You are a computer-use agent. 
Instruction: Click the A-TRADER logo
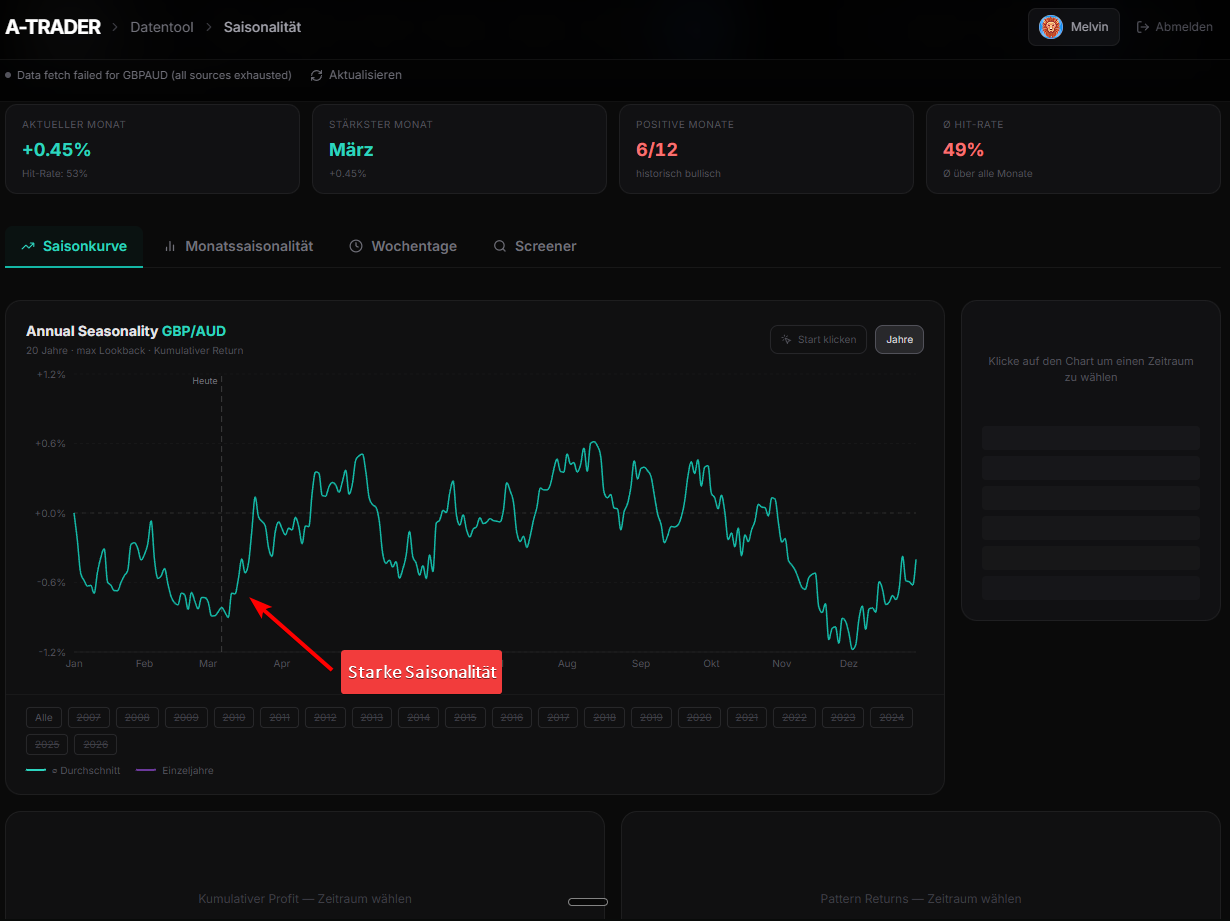(52, 26)
